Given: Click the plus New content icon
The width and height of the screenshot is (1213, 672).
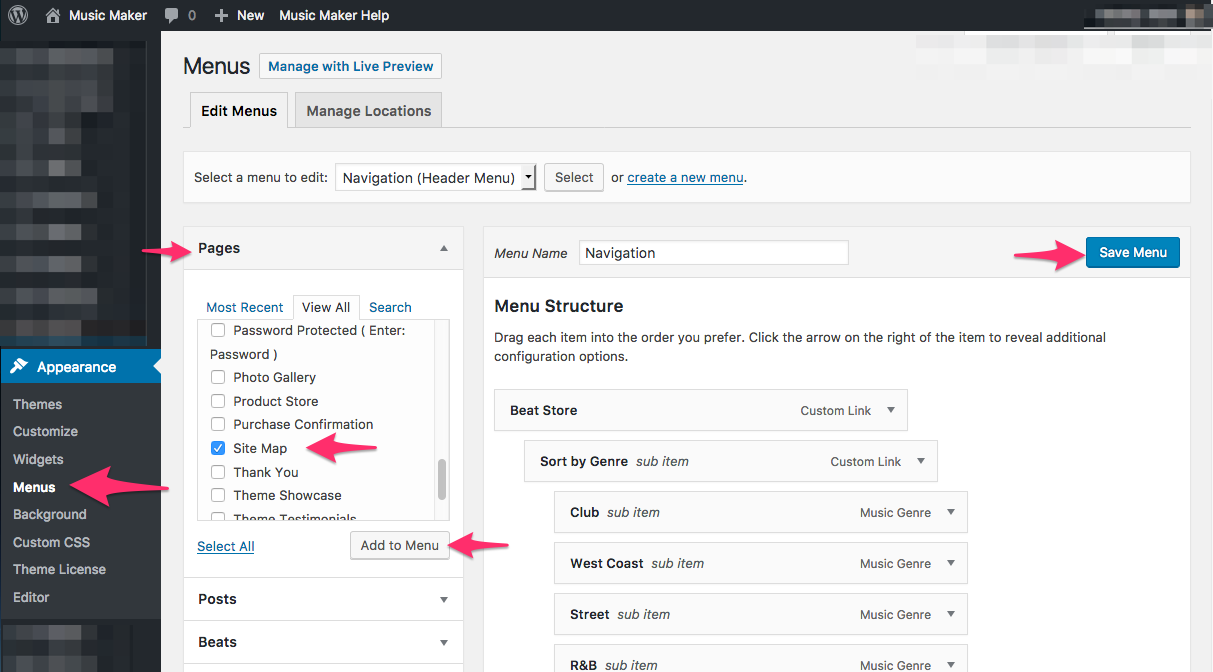Looking at the screenshot, I should pos(222,16).
